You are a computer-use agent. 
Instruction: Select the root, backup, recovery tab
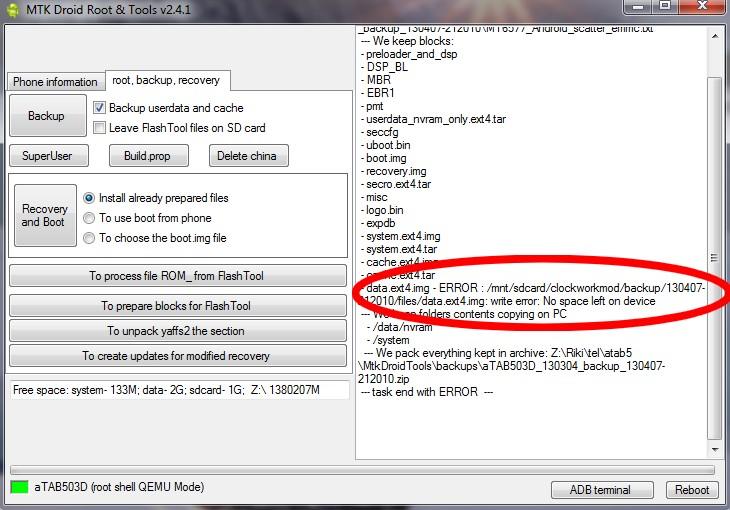tap(167, 80)
